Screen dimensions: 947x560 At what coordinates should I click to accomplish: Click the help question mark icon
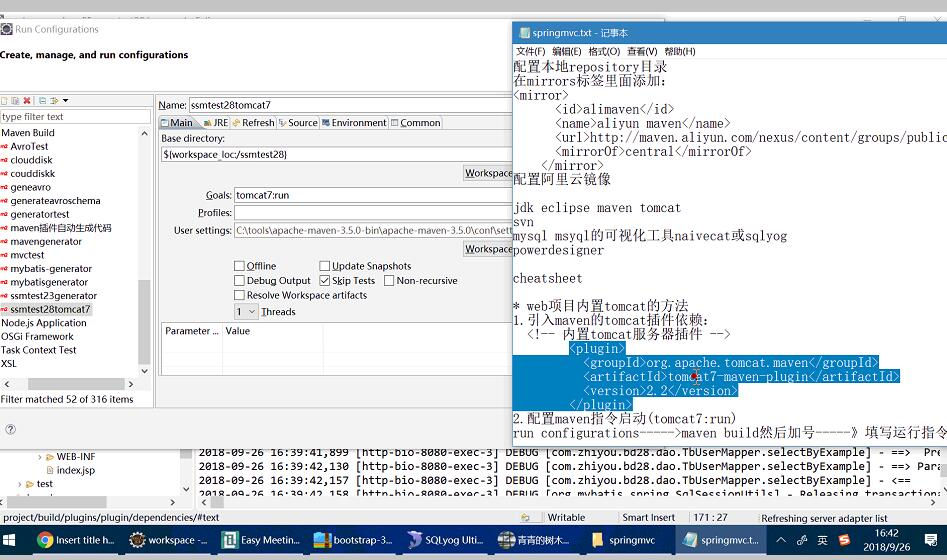[x=10, y=430]
